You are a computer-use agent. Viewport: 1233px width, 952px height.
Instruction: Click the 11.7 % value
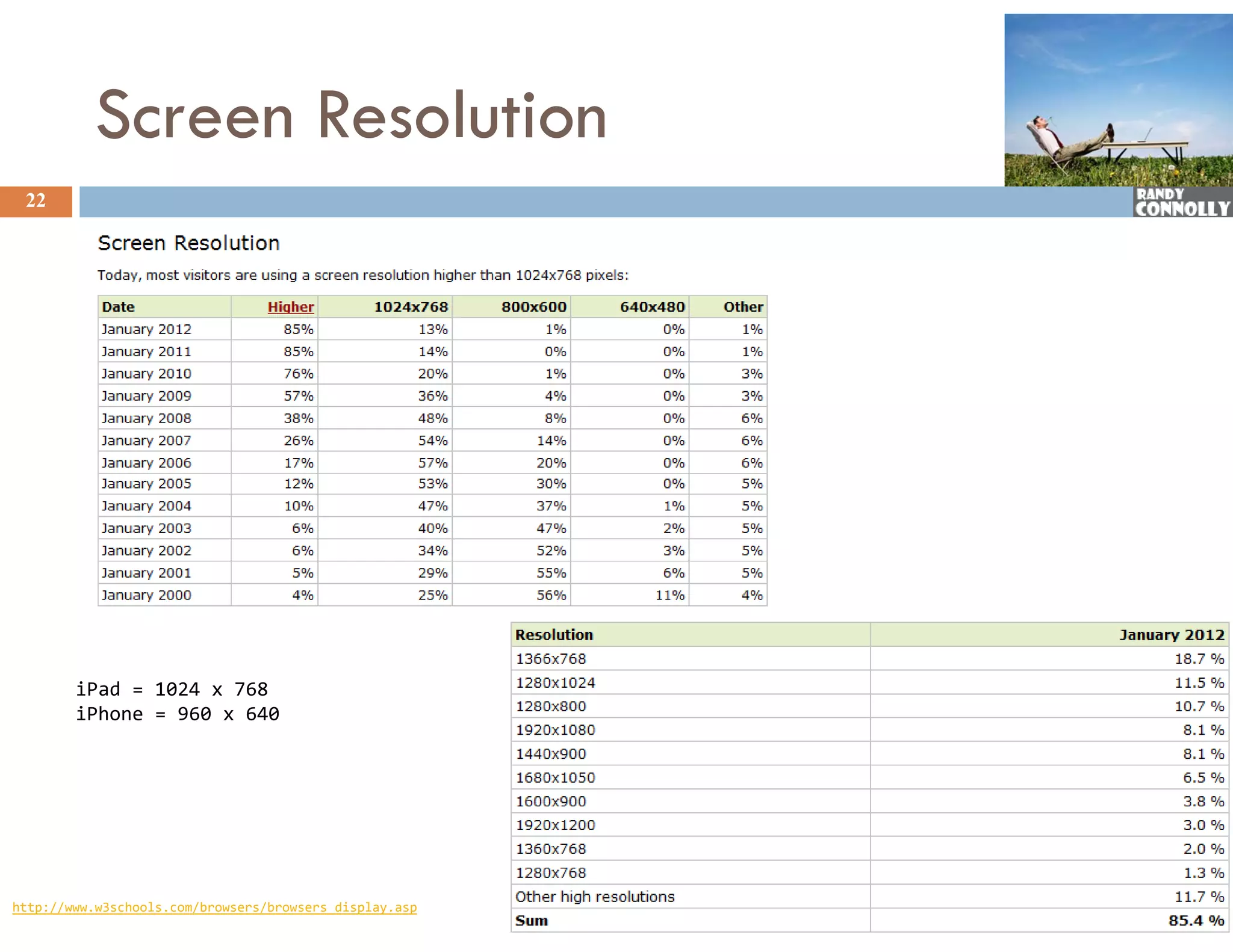tap(1199, 897)
